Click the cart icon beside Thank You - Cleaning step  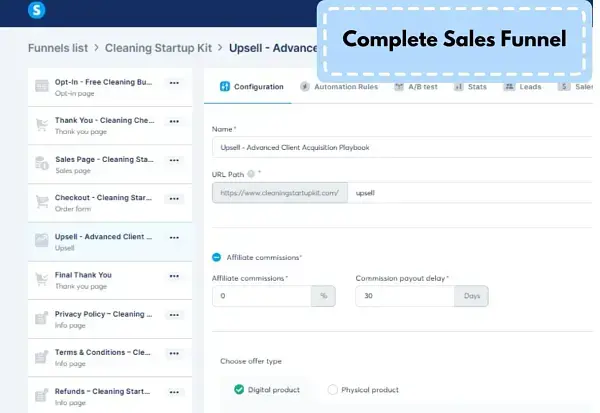(42, 125)
